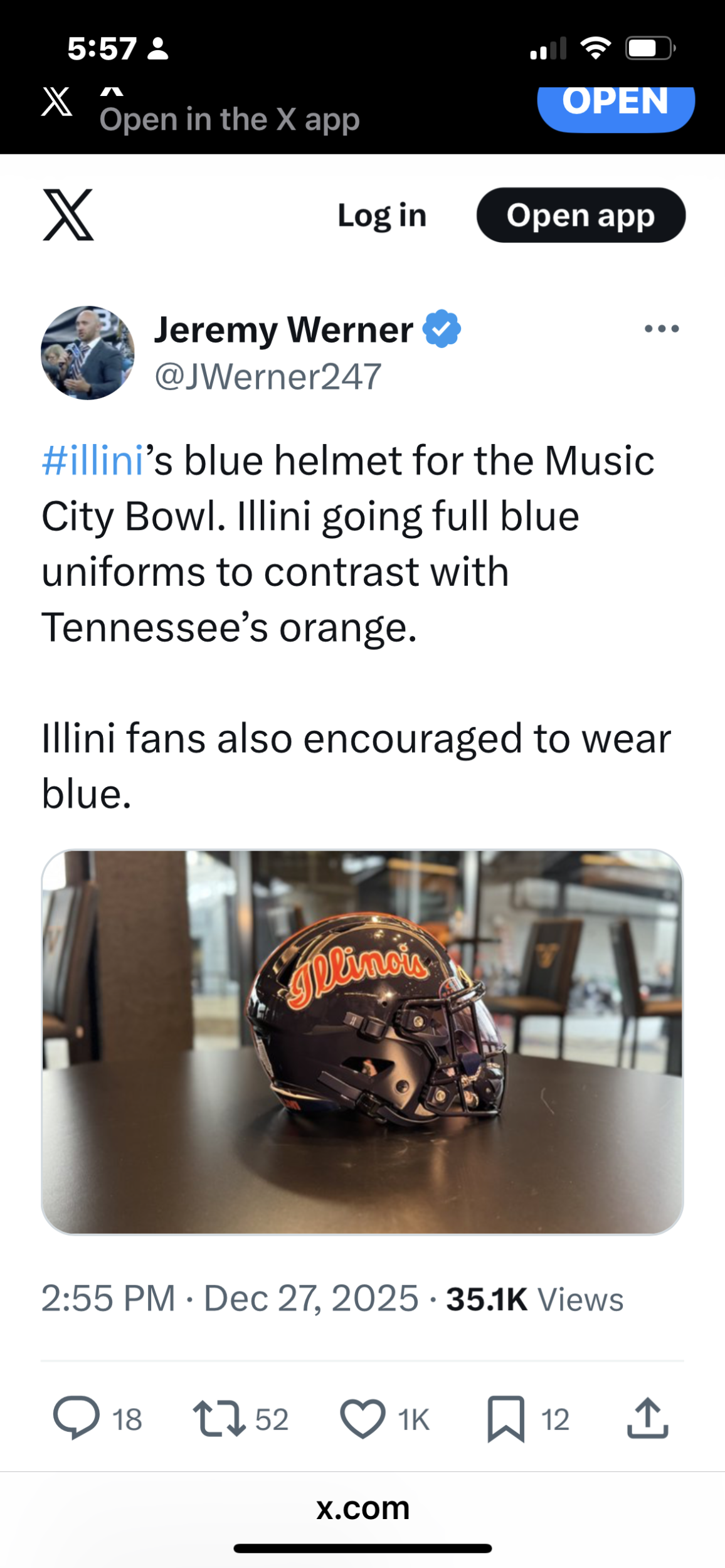Bookmark the post with the bookmark icon

click(505, 1419)
